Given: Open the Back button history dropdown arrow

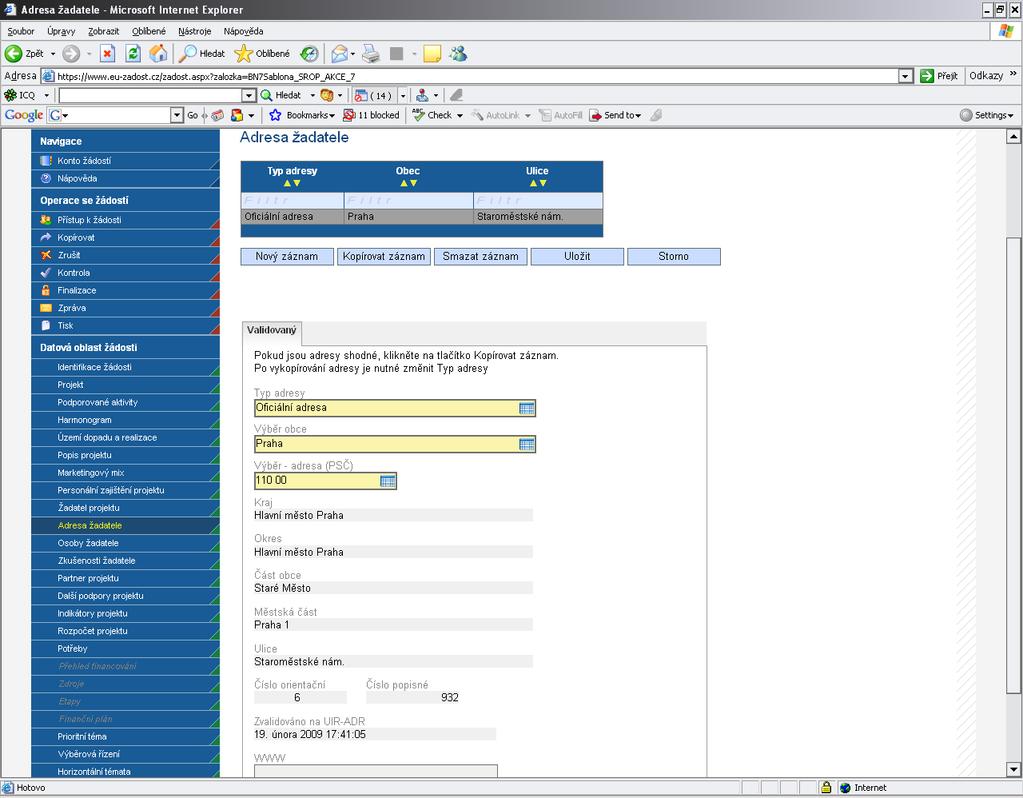Looking at the screenshot, I should [53, 54].
